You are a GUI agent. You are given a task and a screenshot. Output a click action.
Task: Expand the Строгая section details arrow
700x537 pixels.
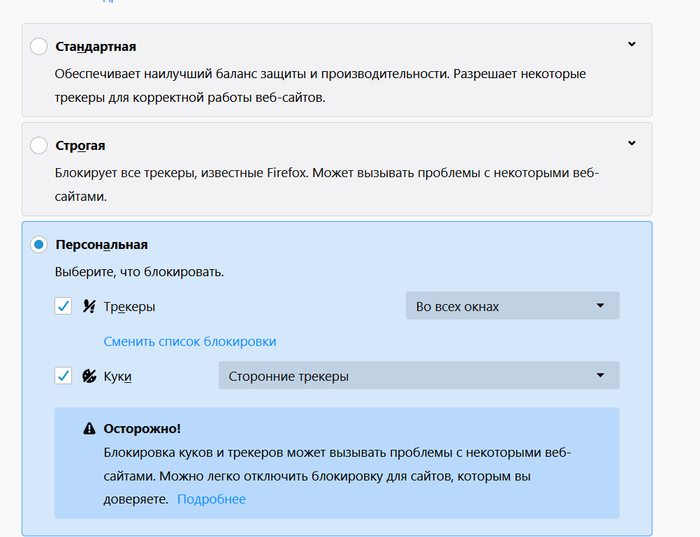click(631, 143)
